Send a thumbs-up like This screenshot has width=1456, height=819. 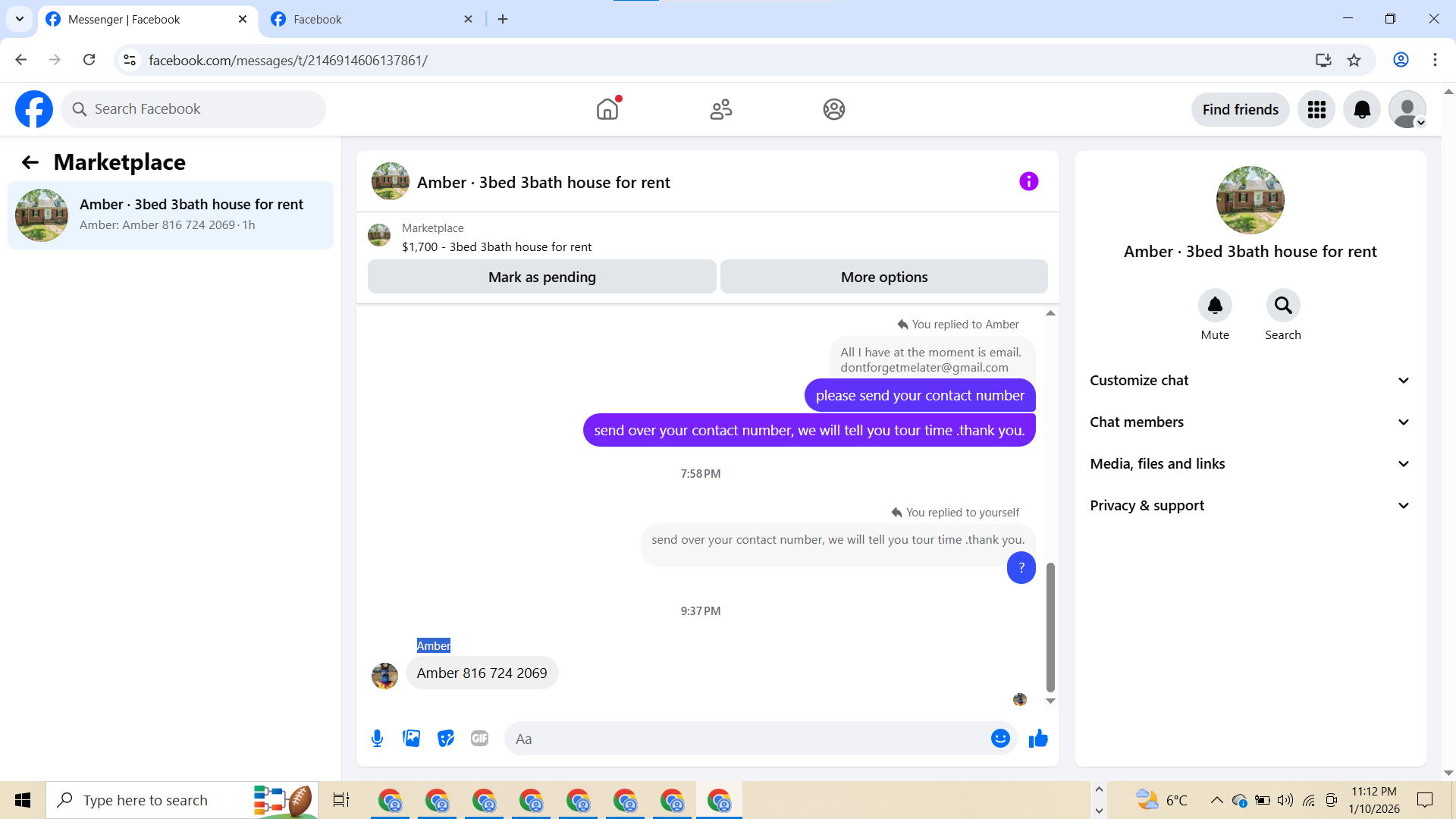click(1038, 739)
